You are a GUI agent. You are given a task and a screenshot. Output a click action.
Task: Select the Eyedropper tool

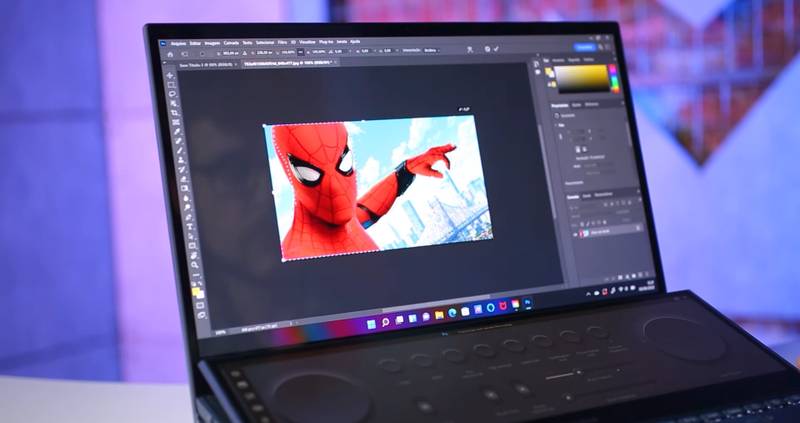(178, 132)
